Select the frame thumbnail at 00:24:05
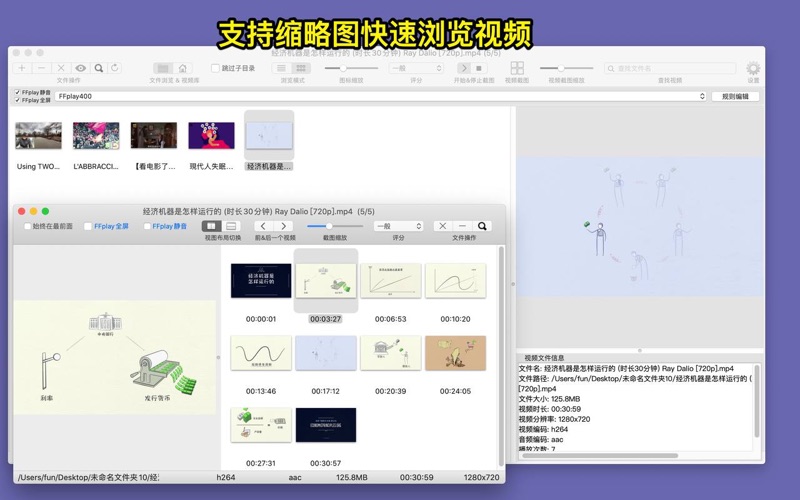The width and height of the screenshot is (800, 500). 455,353
